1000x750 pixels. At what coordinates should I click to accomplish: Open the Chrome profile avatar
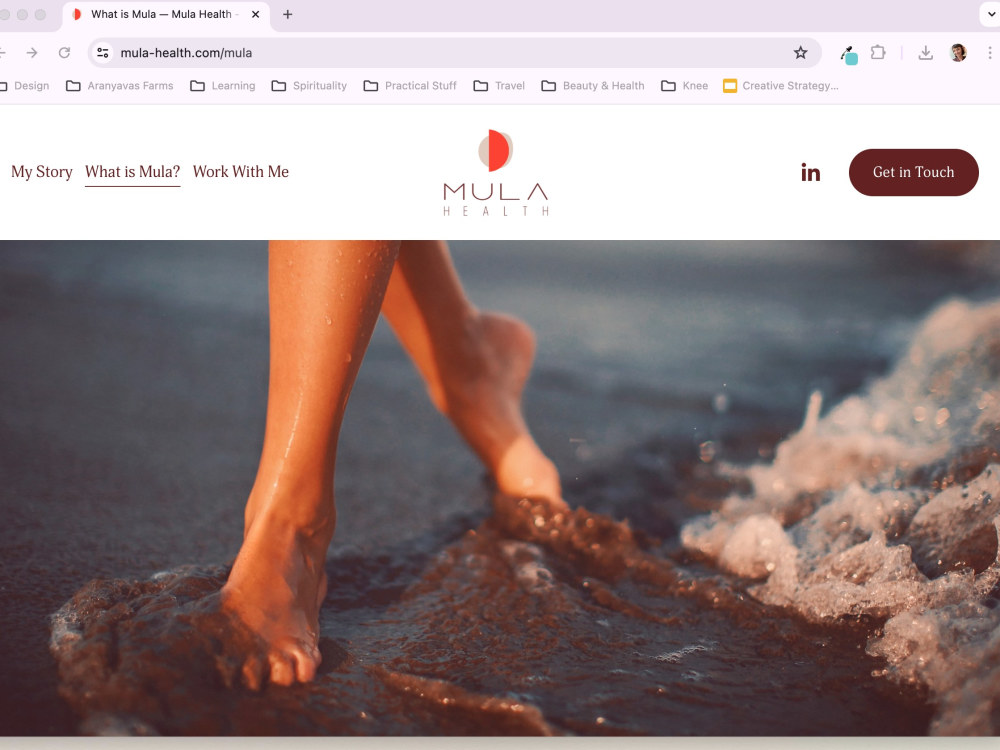tap(958, 53)
